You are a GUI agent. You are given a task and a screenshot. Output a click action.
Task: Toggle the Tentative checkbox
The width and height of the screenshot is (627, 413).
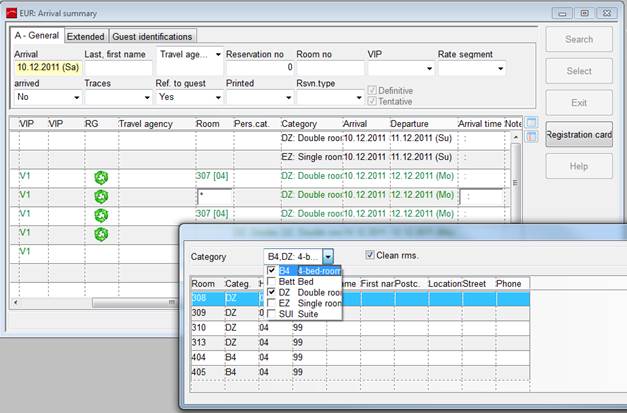(x=372, y=101)
